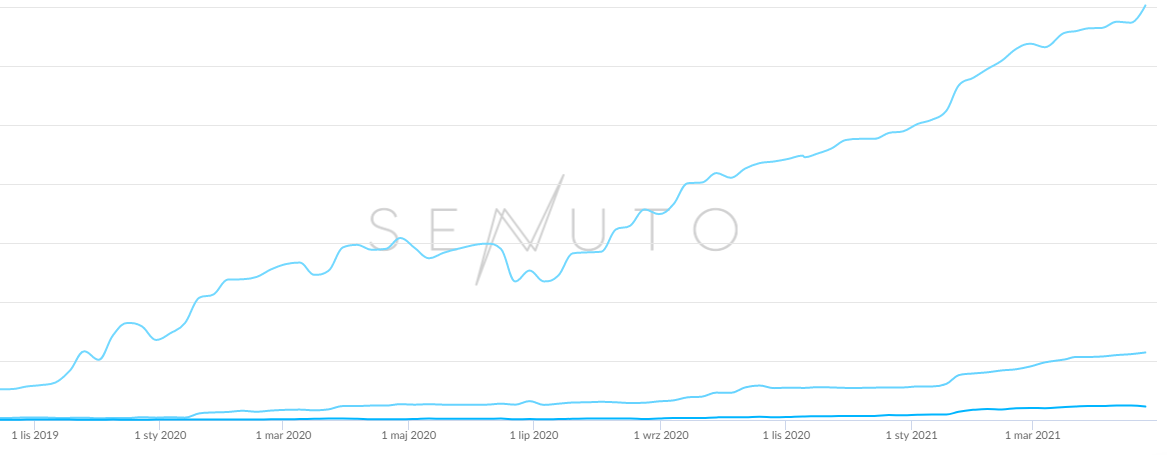Click the top line's left starting point
Screen dimensions: 1167x455
point(3,389)
